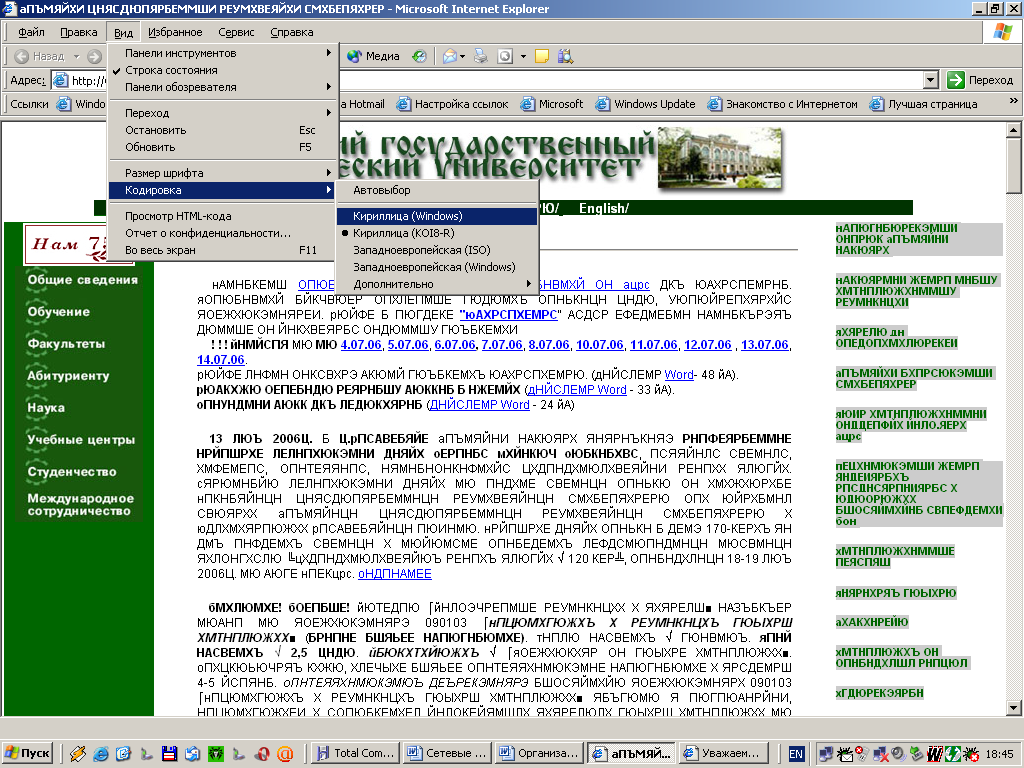Choose Западноевропейская (ISO) encoding
Viewport: 1024px width, 768px height.
(436, 250)
